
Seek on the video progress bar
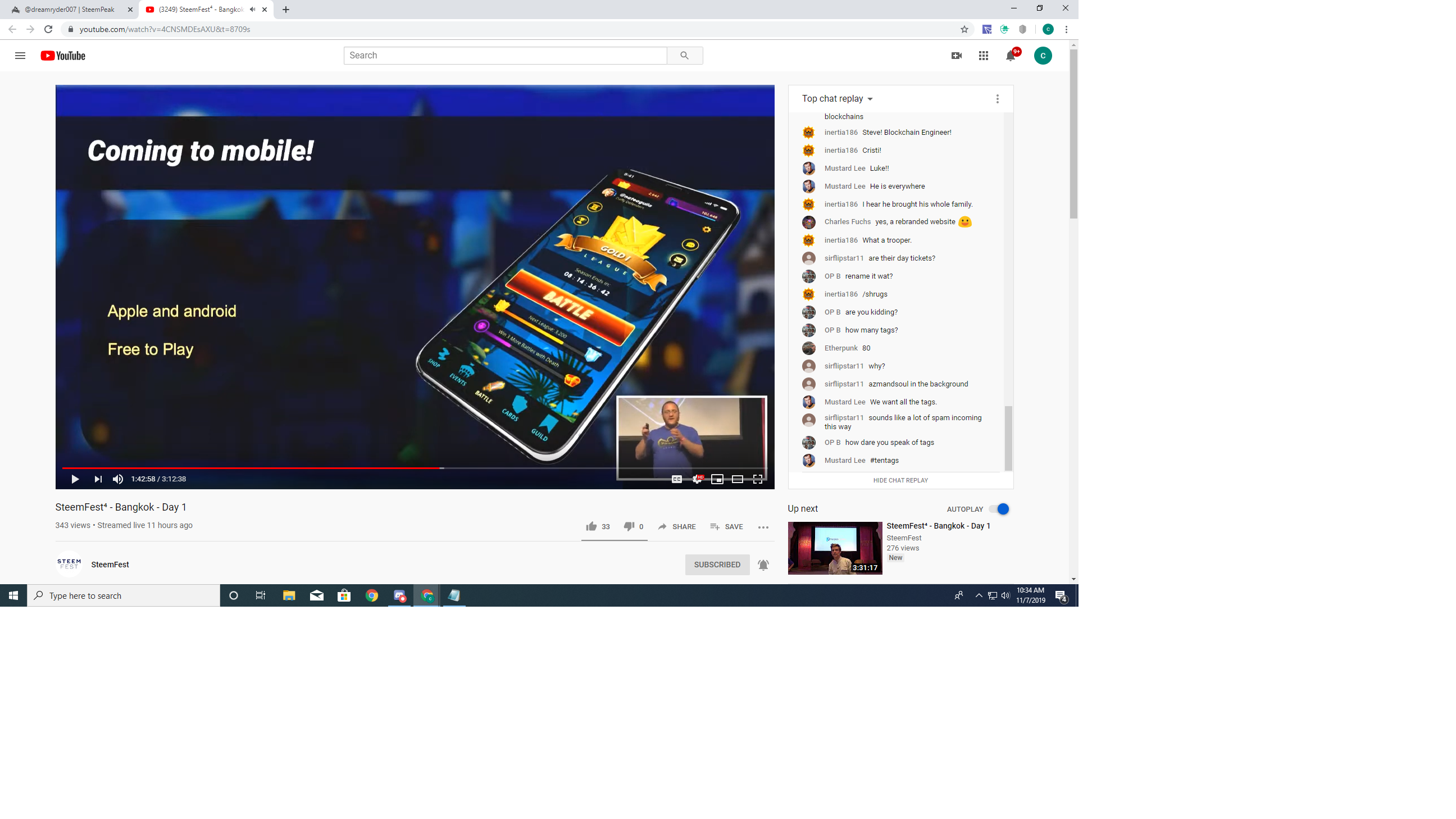point(415,468)
